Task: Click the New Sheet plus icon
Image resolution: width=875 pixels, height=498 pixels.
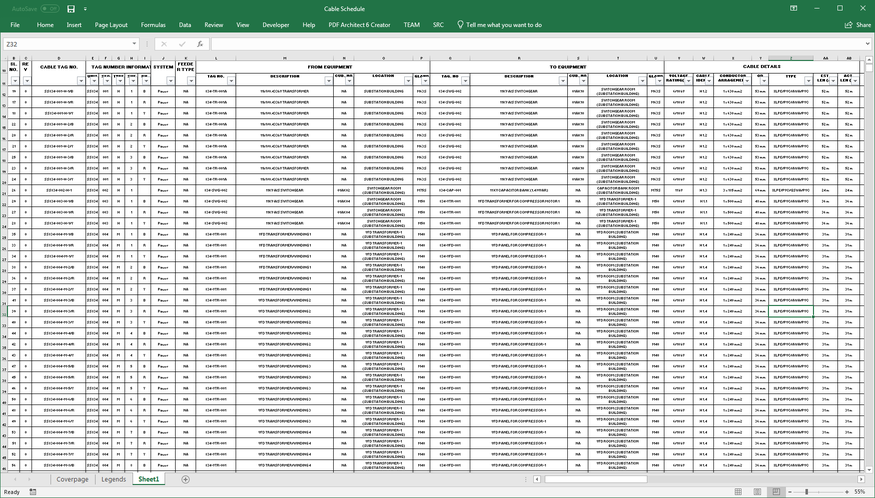Action: [x=185, y=479]
